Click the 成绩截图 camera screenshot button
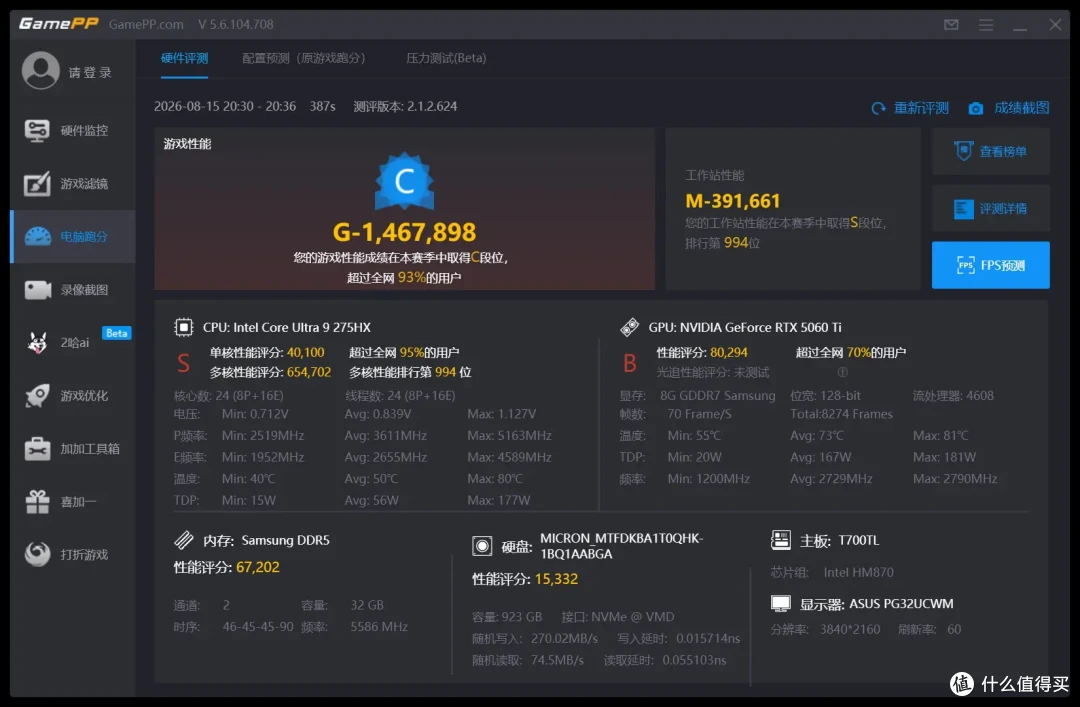This screenshot has height=707, width=1080. click(x=1009, y=108)
